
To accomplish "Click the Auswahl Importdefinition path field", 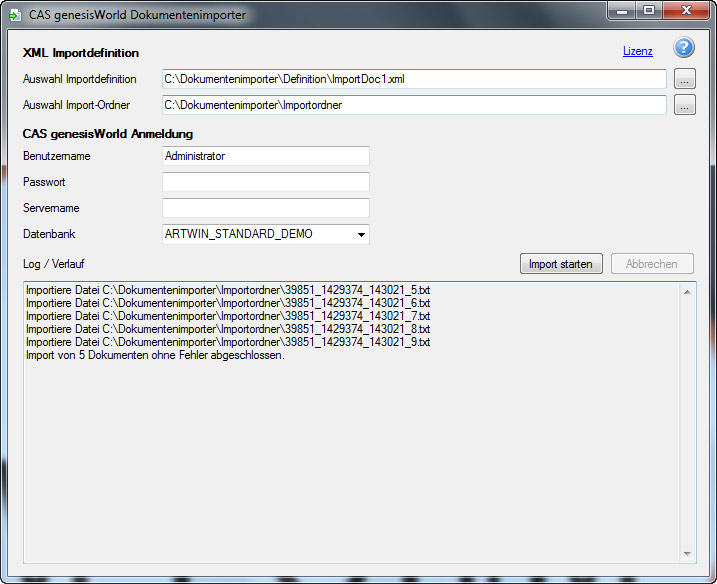I will click(414, 79).
